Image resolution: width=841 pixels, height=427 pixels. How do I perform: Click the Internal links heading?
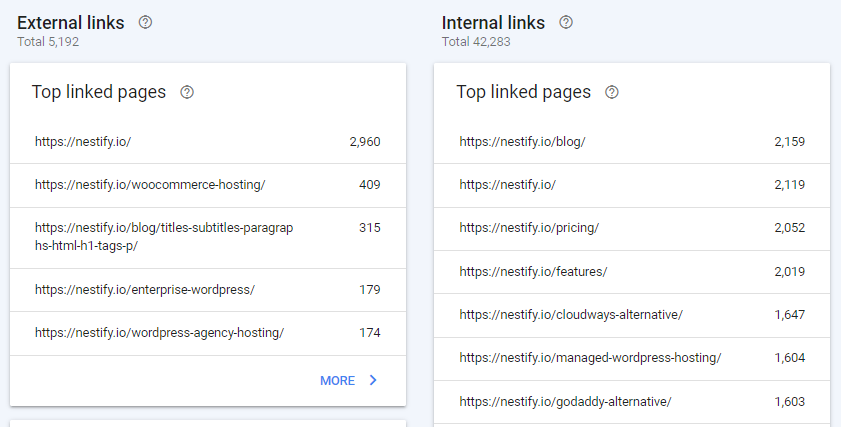point(493,23)
